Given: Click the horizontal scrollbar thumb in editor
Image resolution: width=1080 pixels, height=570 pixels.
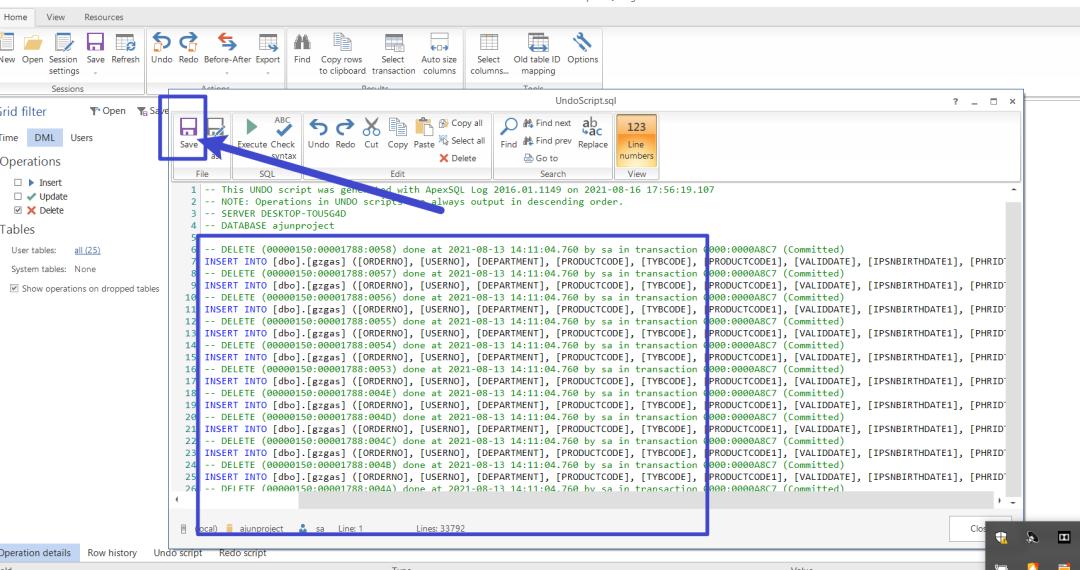Looking at the screenshot, I should pyautogui.click(x=645, y=500).
